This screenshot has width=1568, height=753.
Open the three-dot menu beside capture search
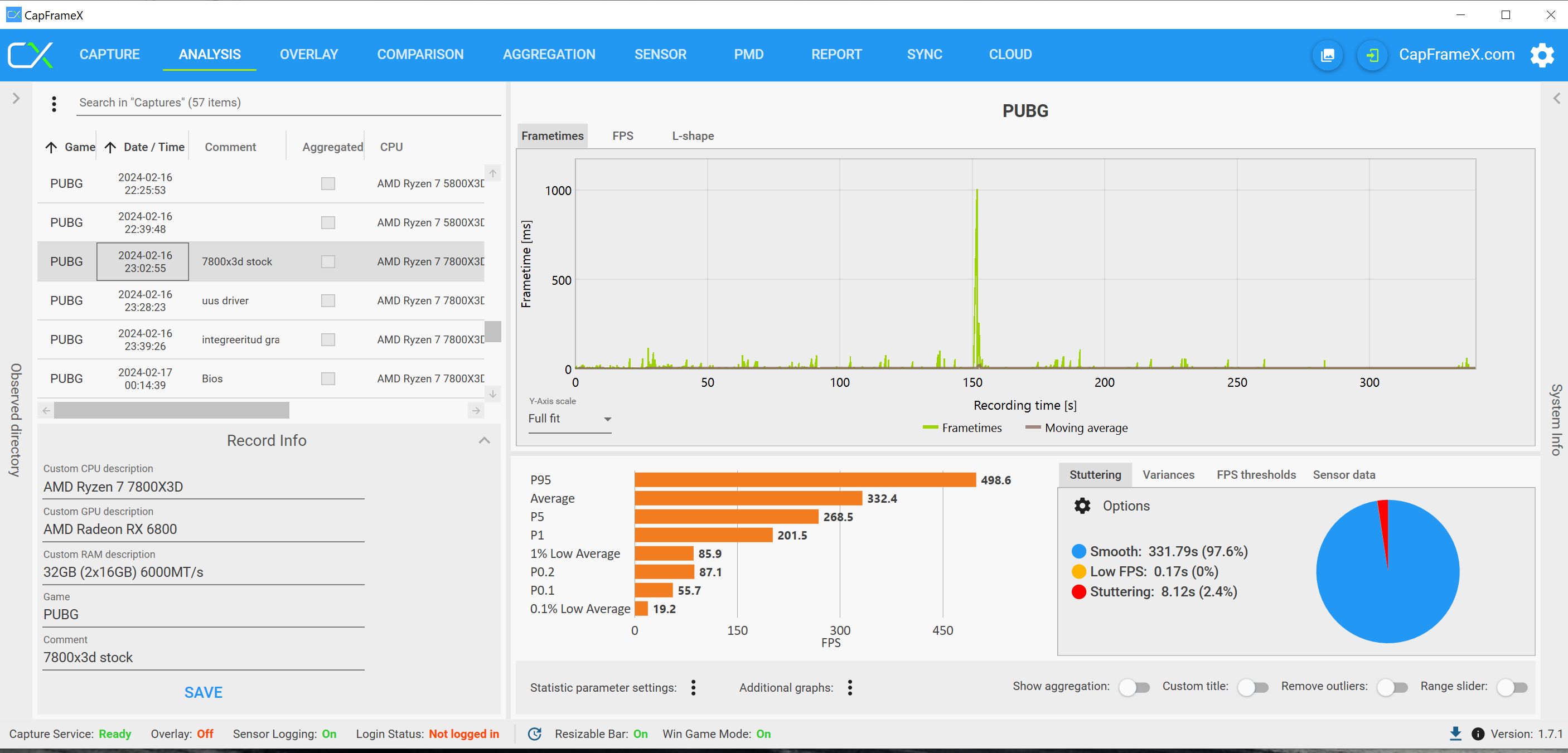(54, 104)
